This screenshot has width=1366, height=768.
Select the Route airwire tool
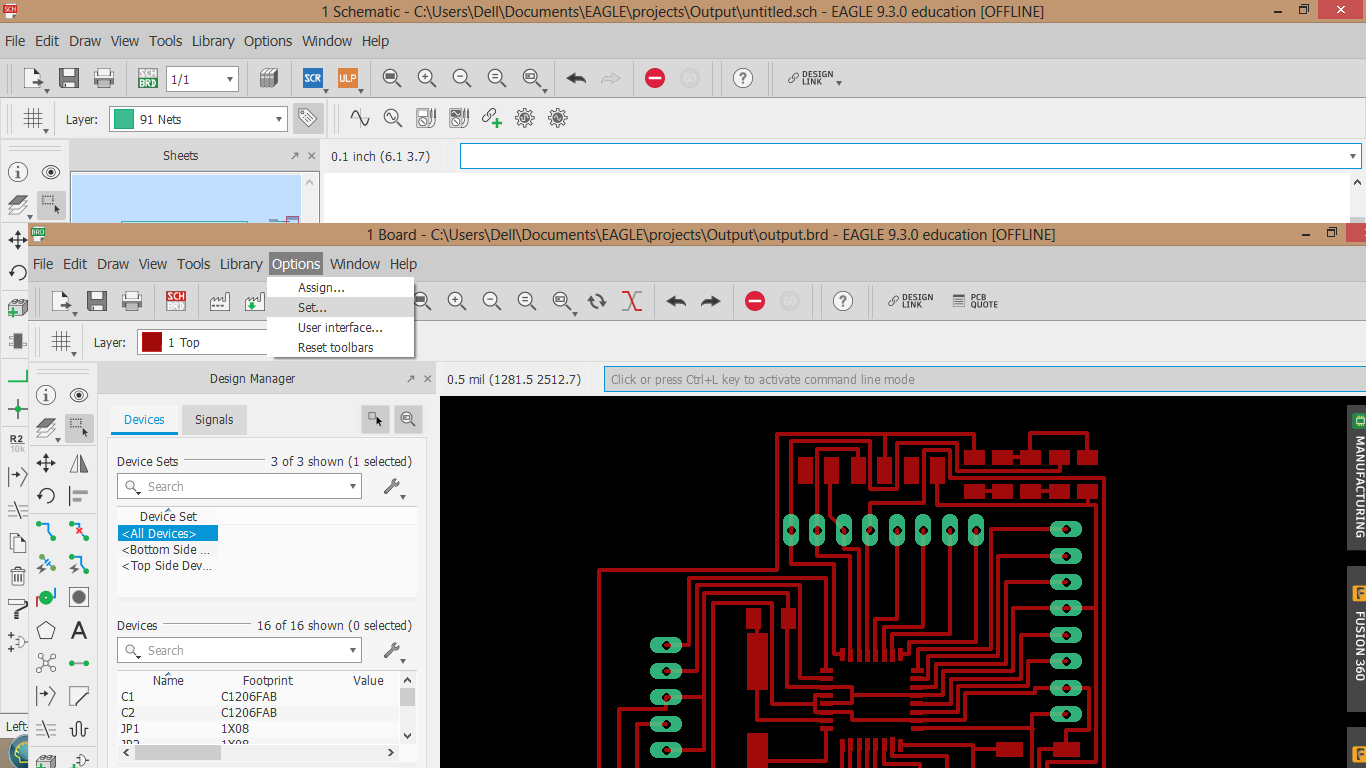click(x=46, y=531)
